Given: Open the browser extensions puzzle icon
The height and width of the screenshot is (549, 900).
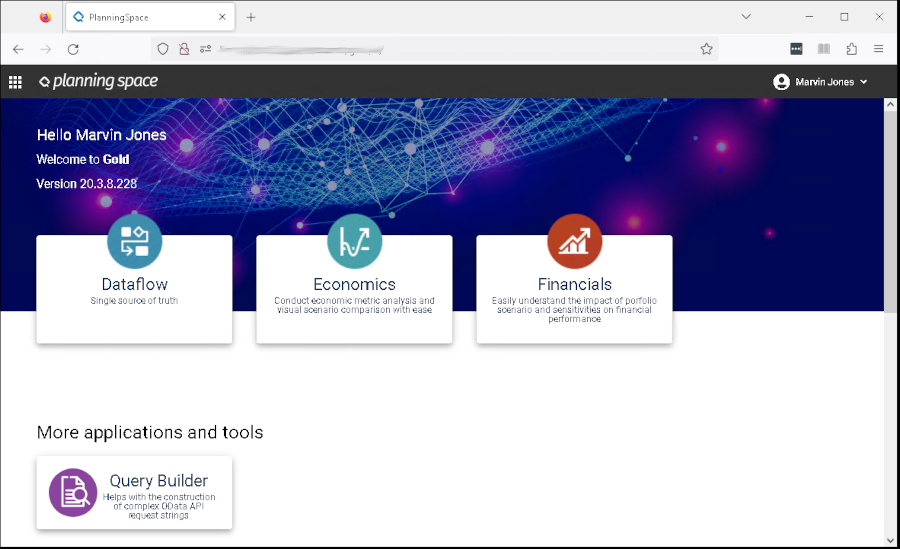Looking at the screenshot, I should (851, 49).
